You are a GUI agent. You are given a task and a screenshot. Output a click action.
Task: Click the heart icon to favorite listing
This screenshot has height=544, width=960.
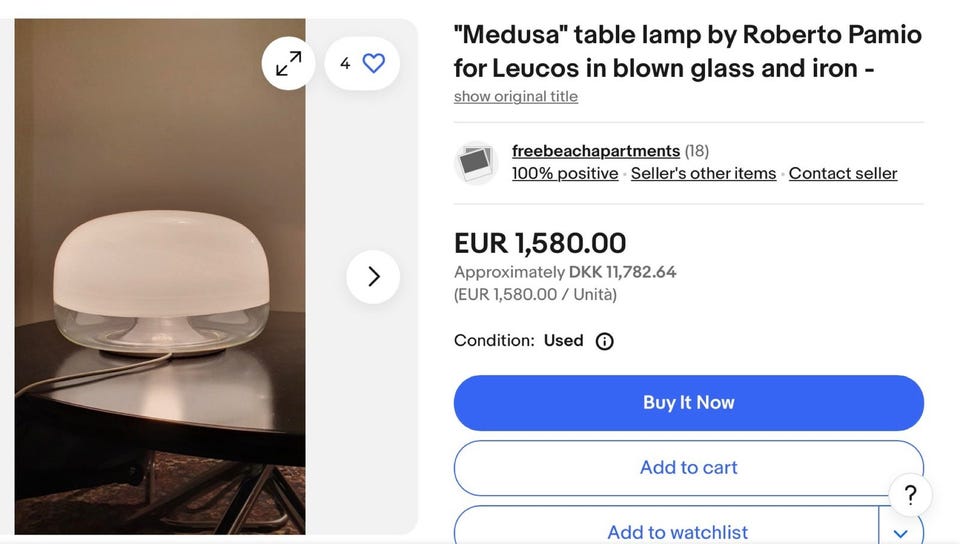click(373, 64)
